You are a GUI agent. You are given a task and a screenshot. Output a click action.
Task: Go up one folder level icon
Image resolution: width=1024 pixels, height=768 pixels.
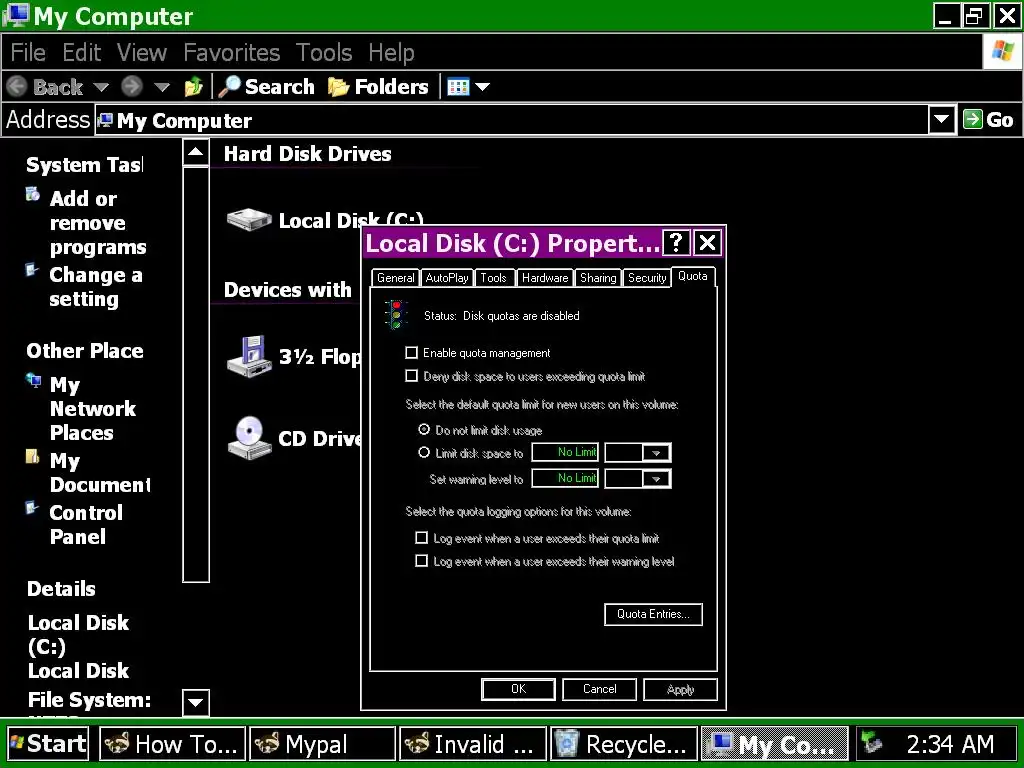point(193,86)
